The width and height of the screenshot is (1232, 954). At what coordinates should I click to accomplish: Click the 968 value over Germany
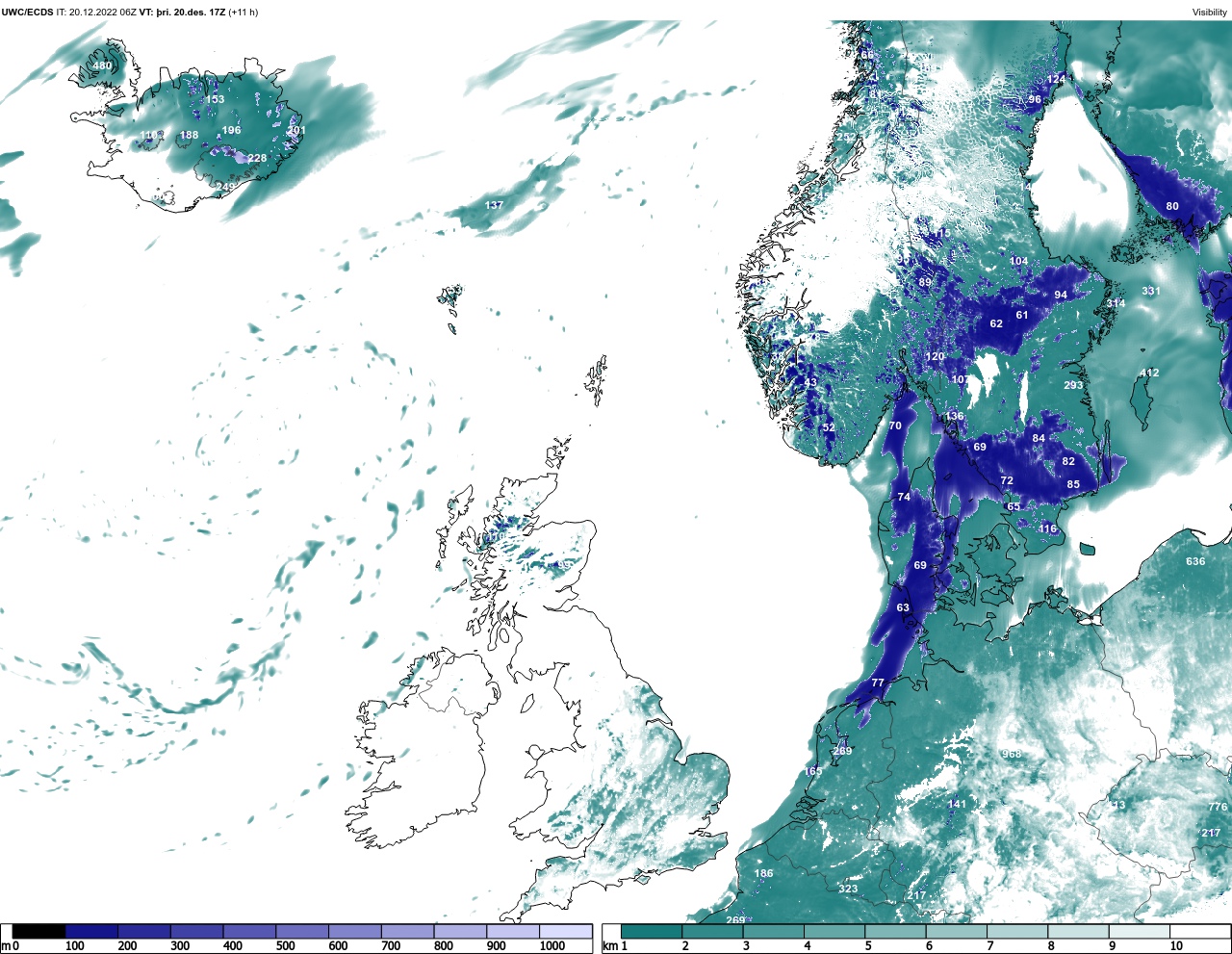tap(1011, 754)
